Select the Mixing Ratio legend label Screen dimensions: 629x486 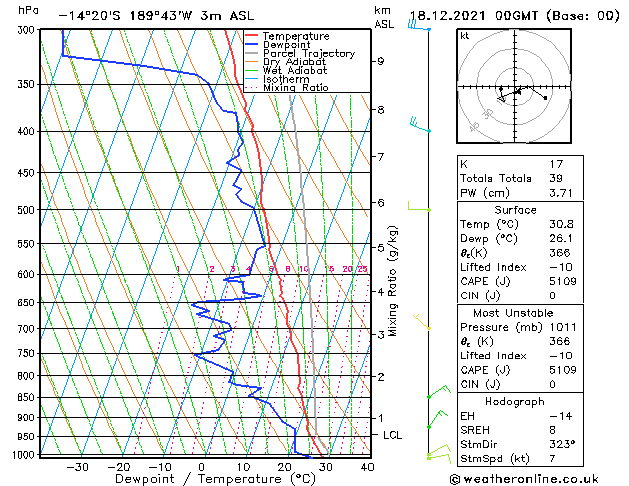[296, 87]
